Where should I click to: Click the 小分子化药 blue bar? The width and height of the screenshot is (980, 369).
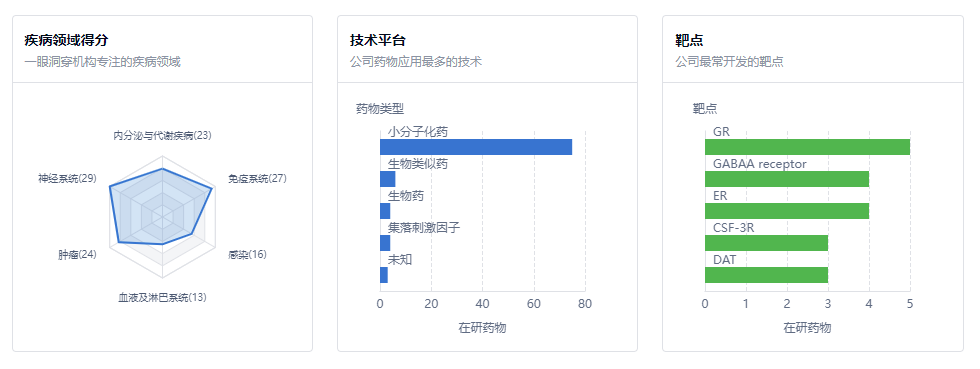click(476, 147)
